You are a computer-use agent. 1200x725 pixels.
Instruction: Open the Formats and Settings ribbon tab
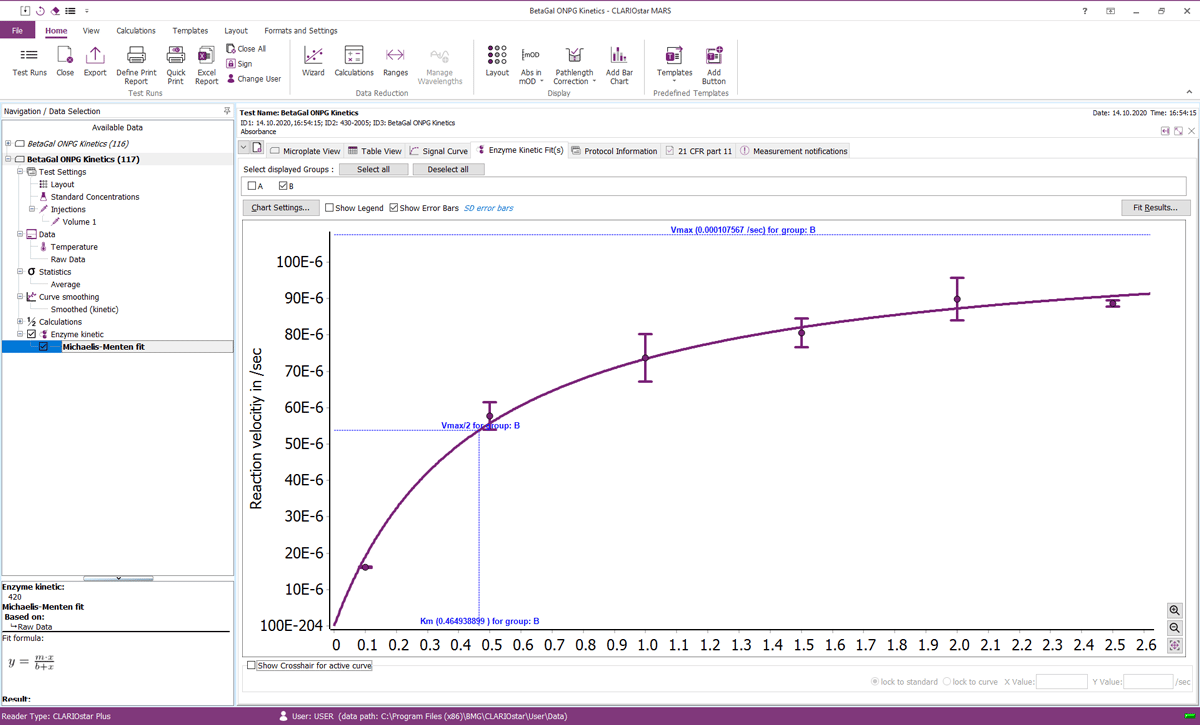(x=303, y=30)
